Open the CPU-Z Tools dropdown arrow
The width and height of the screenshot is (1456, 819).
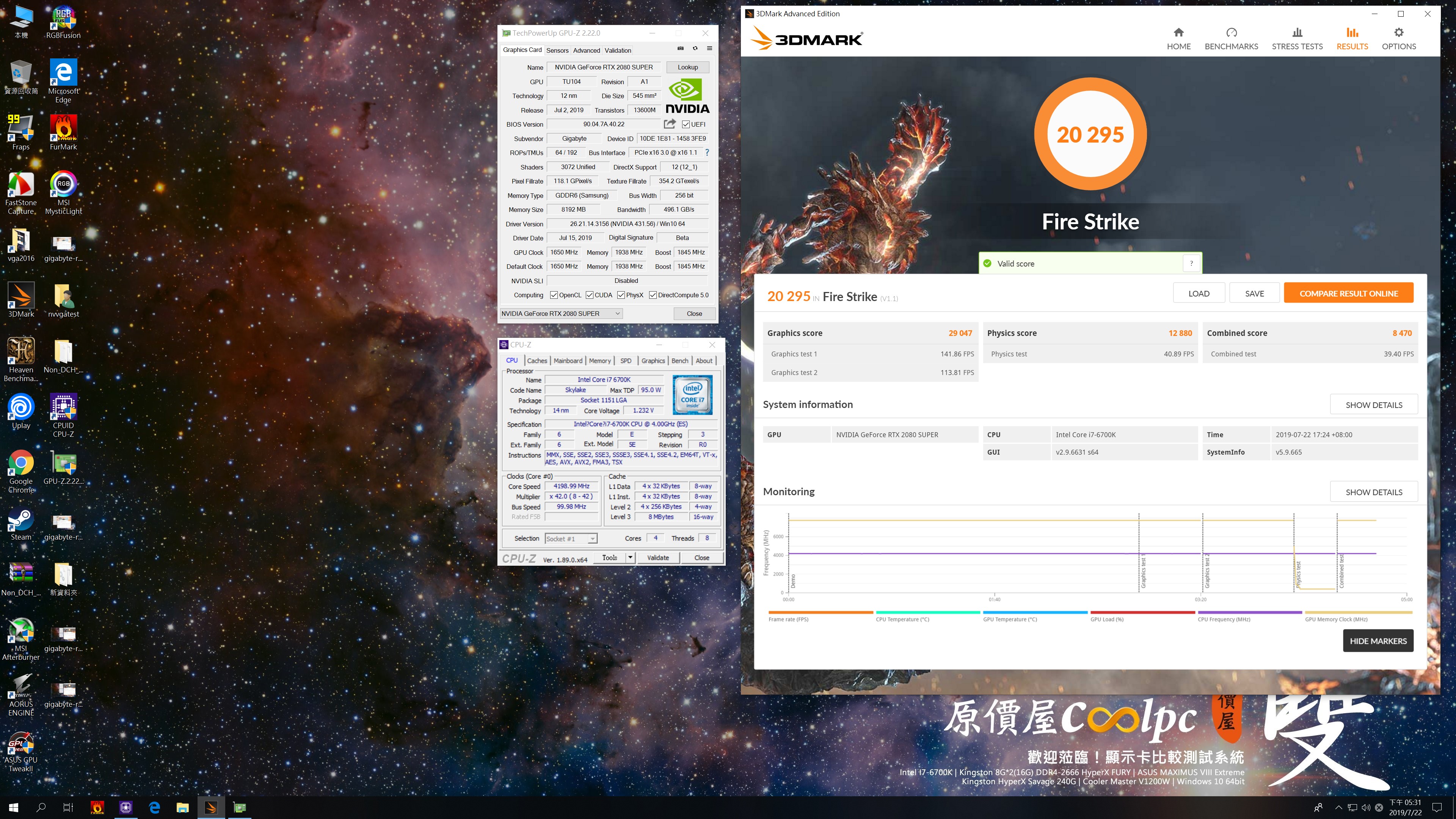pyautogui.click(x=630, y=558)
